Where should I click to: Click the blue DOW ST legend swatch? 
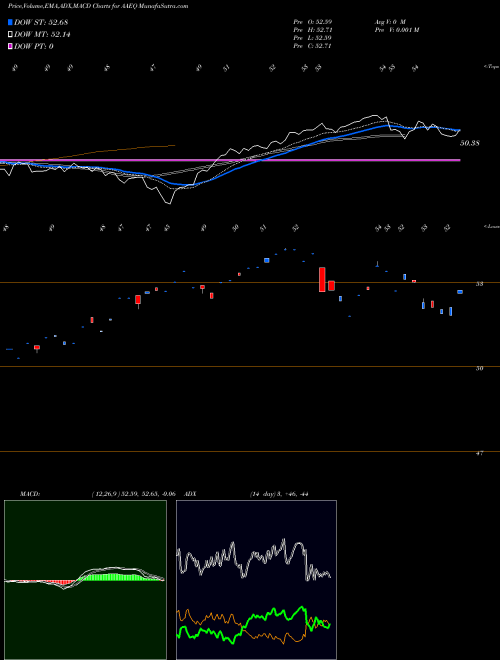click(10, 22)
